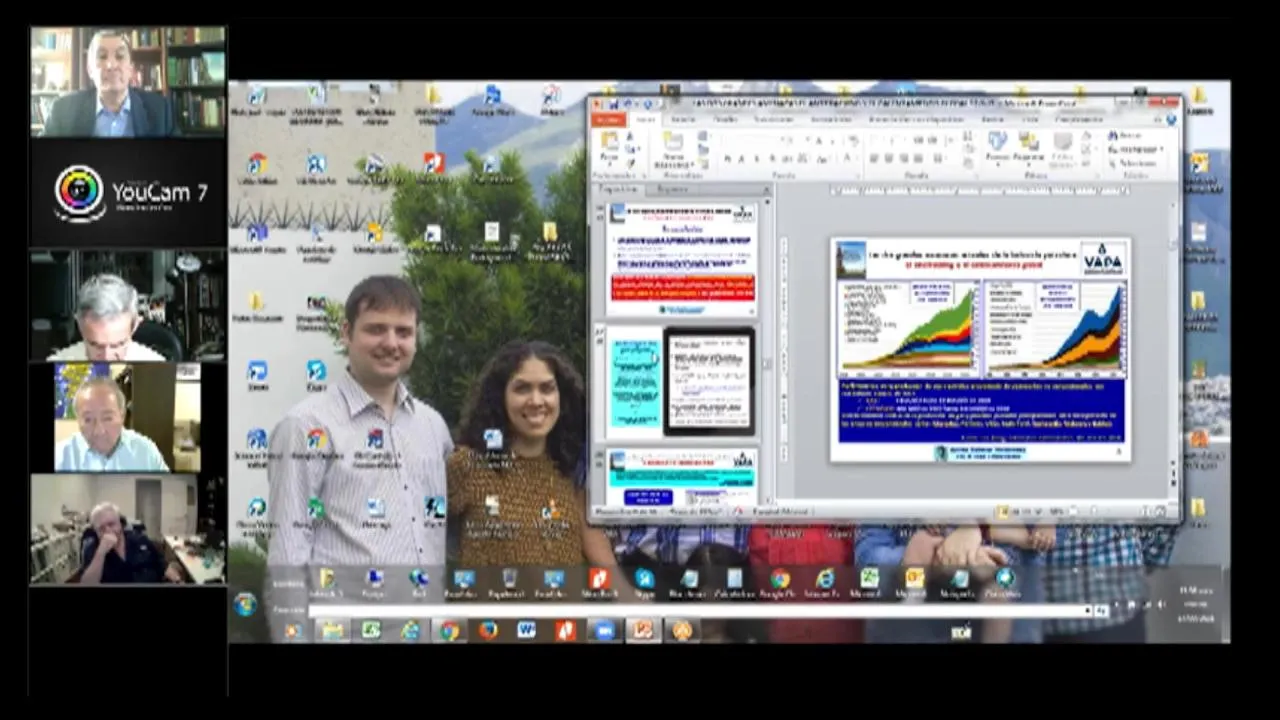The height and width of the screenshot is (720, 1280).
Task: Open the Arrange menu in Drawing group
Action: point(1029,148)
